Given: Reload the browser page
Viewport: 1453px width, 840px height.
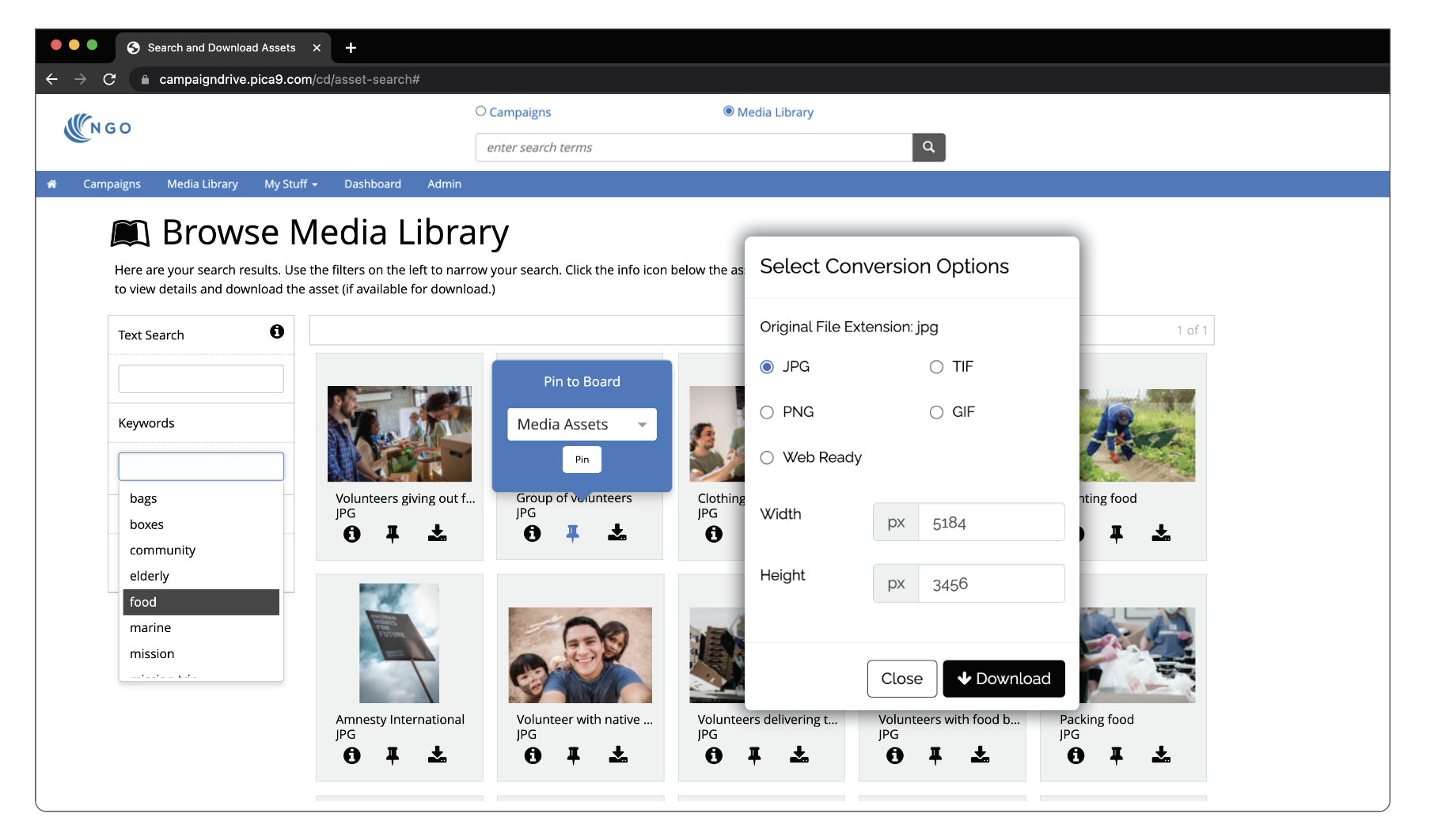Looking at the screenshot, I should coord(109,79).
